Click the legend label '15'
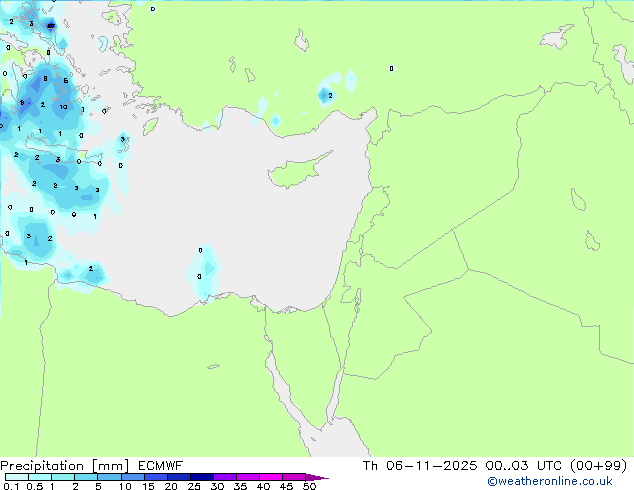The height and width of the screenshot is (490, 634). coord(148,486)
